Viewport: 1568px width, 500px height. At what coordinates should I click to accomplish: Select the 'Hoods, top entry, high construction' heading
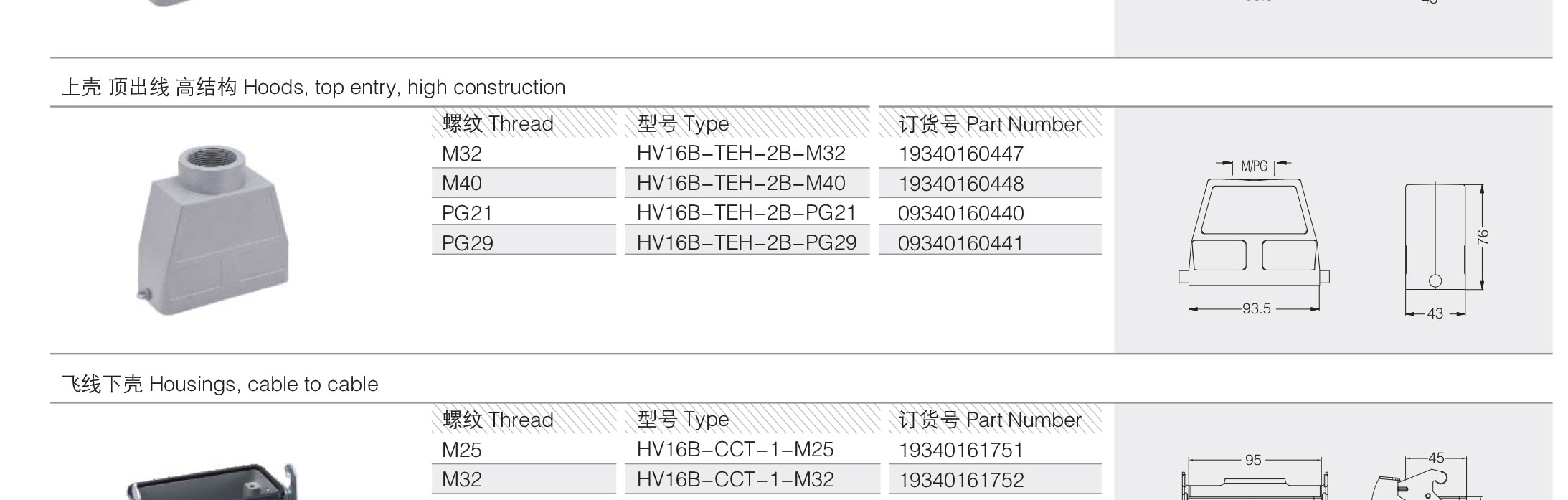[x=313, y=88]
